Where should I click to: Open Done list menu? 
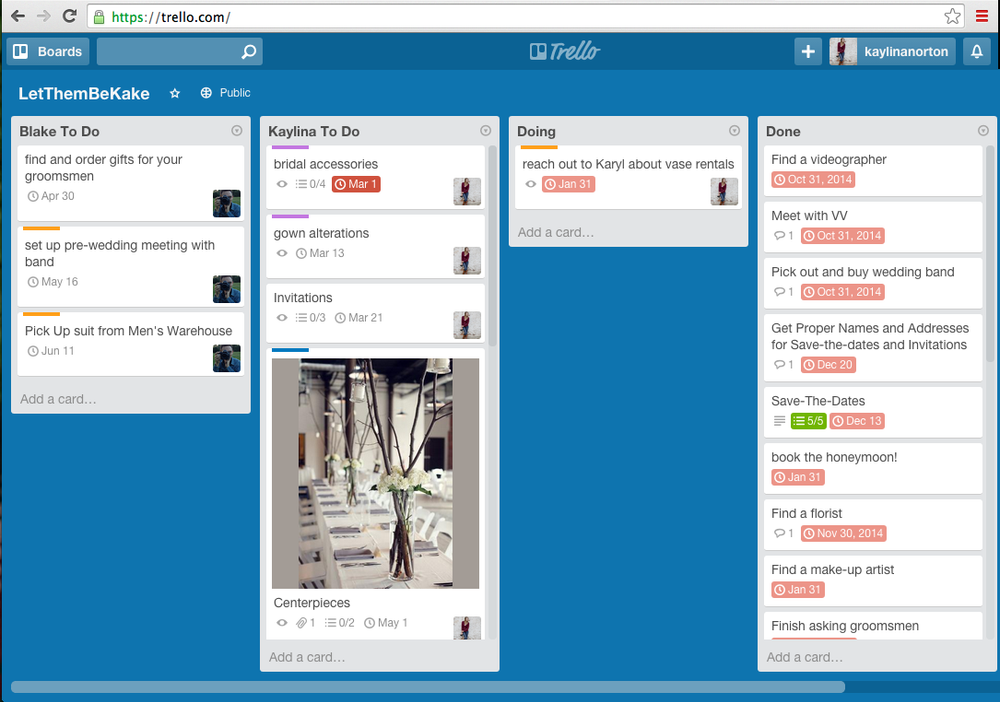pos(983,131)
